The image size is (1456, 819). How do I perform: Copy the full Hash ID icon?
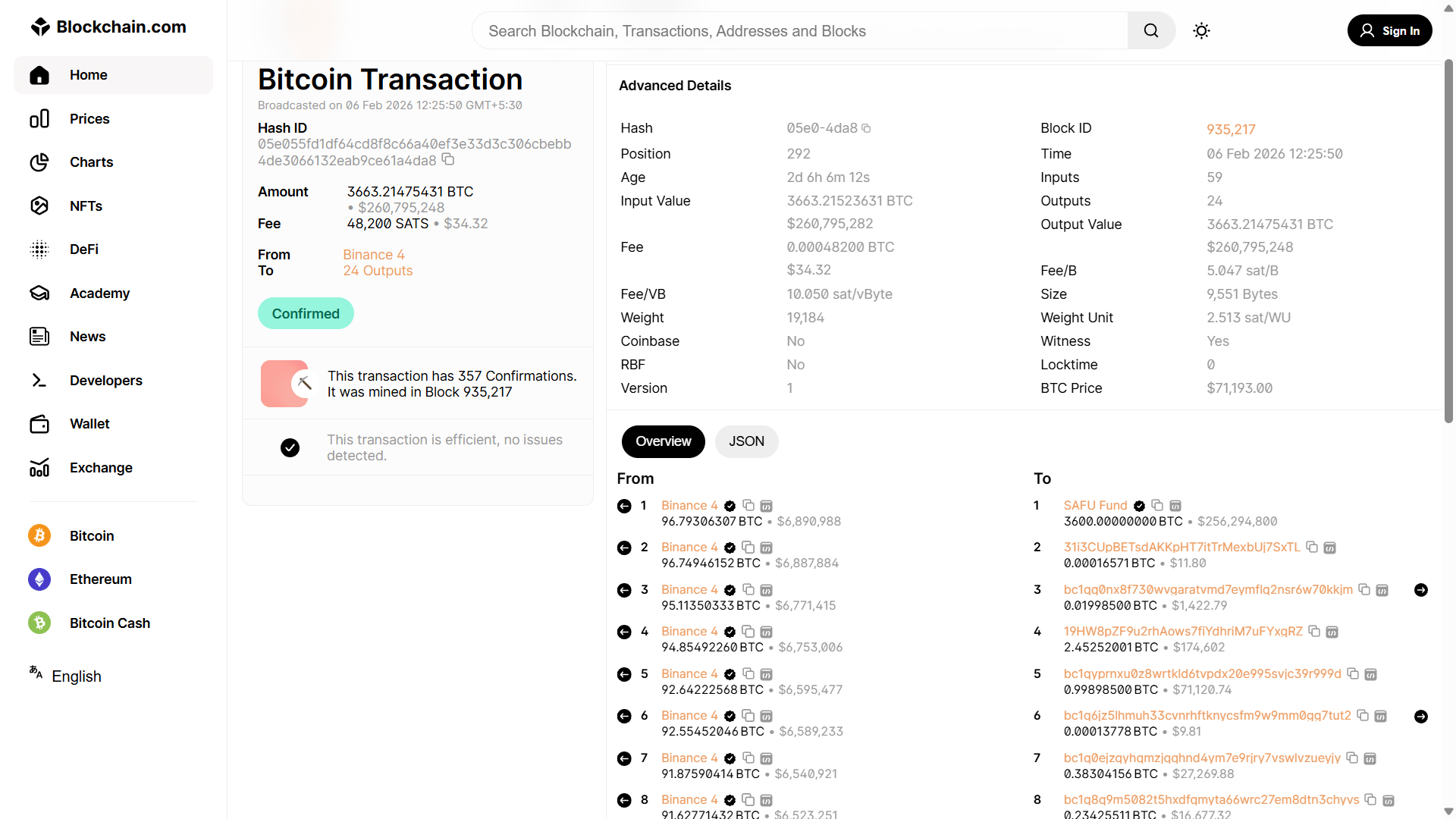tap(448, 159)
